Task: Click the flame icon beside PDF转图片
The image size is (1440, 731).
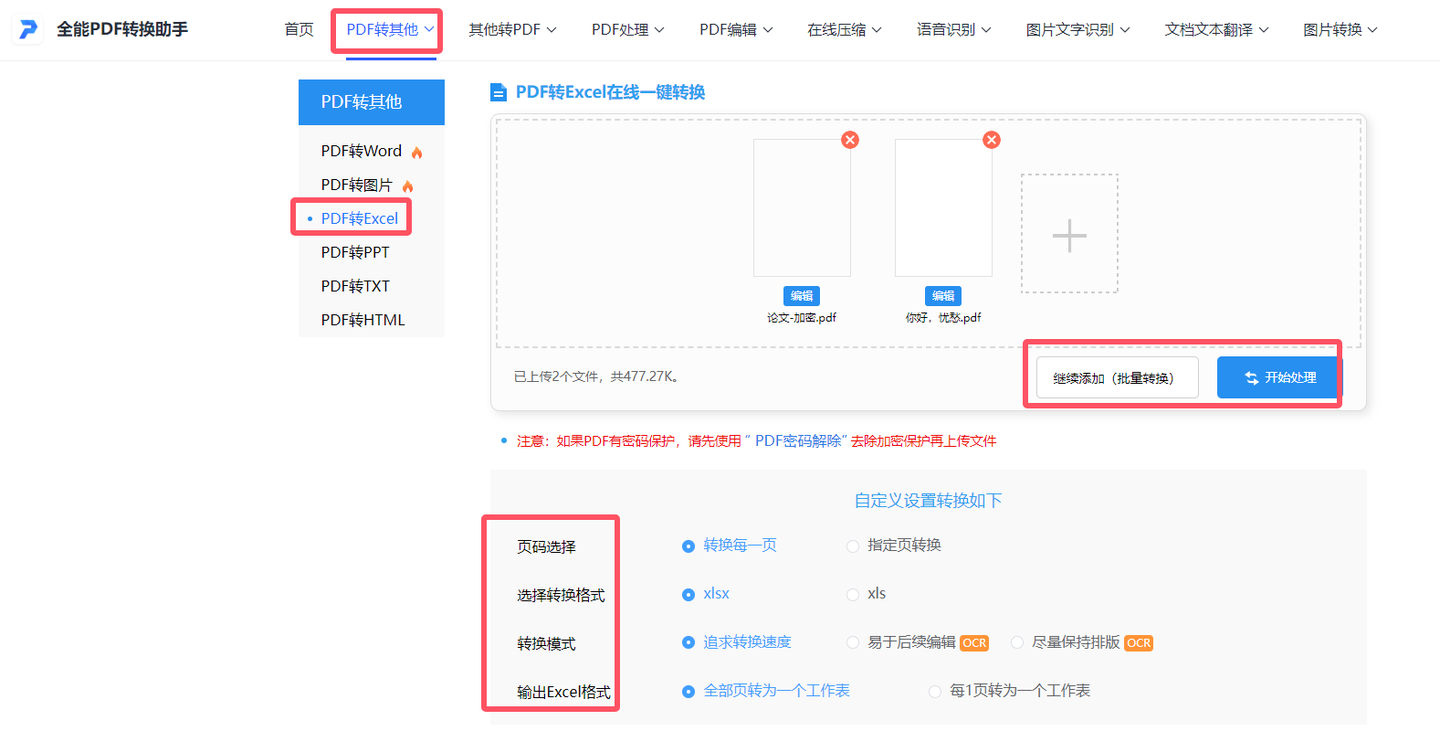Action: tap(407, 186)
